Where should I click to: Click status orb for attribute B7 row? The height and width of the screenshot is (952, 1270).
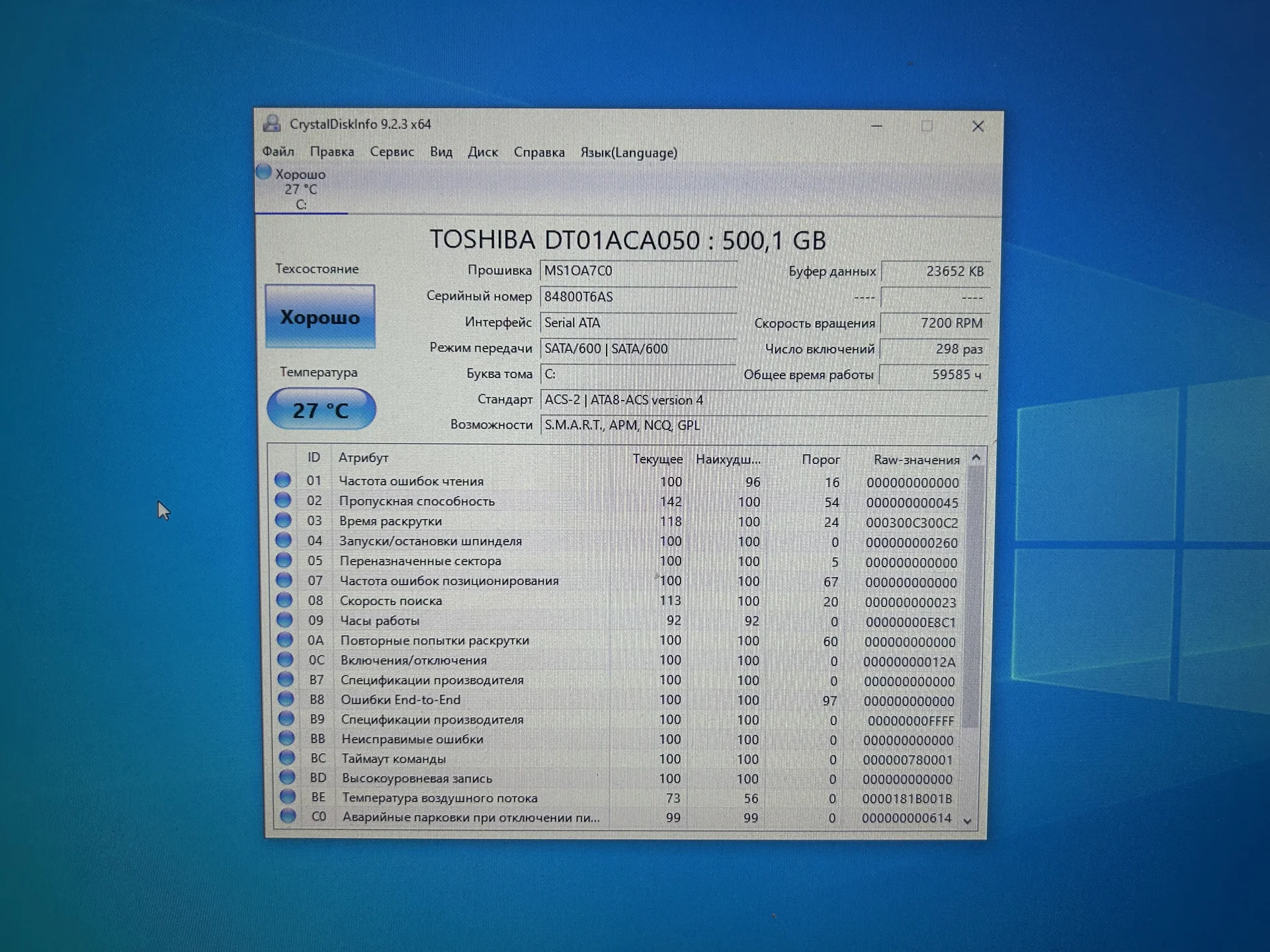tap(286, 679)
